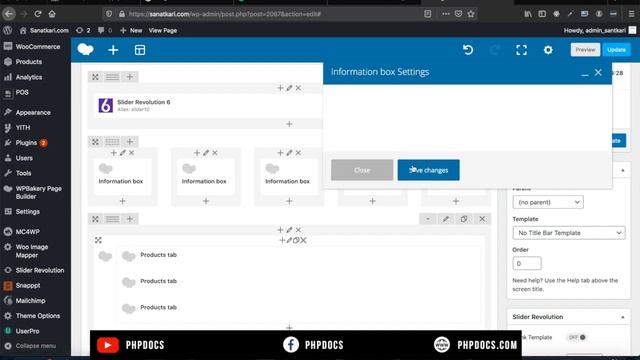Change layout of Information box row
This screenshot has height=360, width=640.
coord(112,142)
